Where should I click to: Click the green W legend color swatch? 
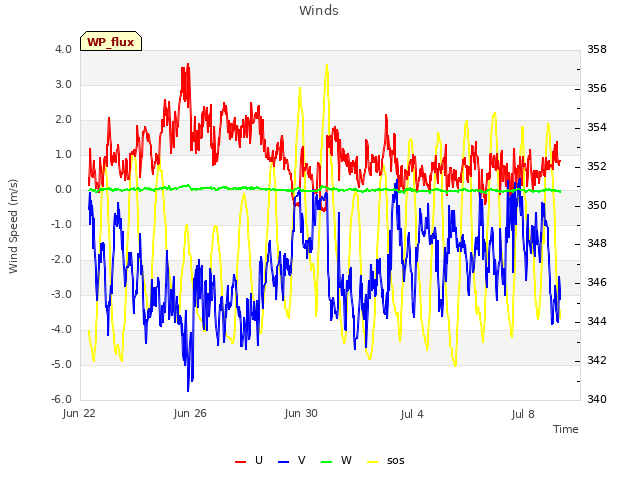(327, 462)
